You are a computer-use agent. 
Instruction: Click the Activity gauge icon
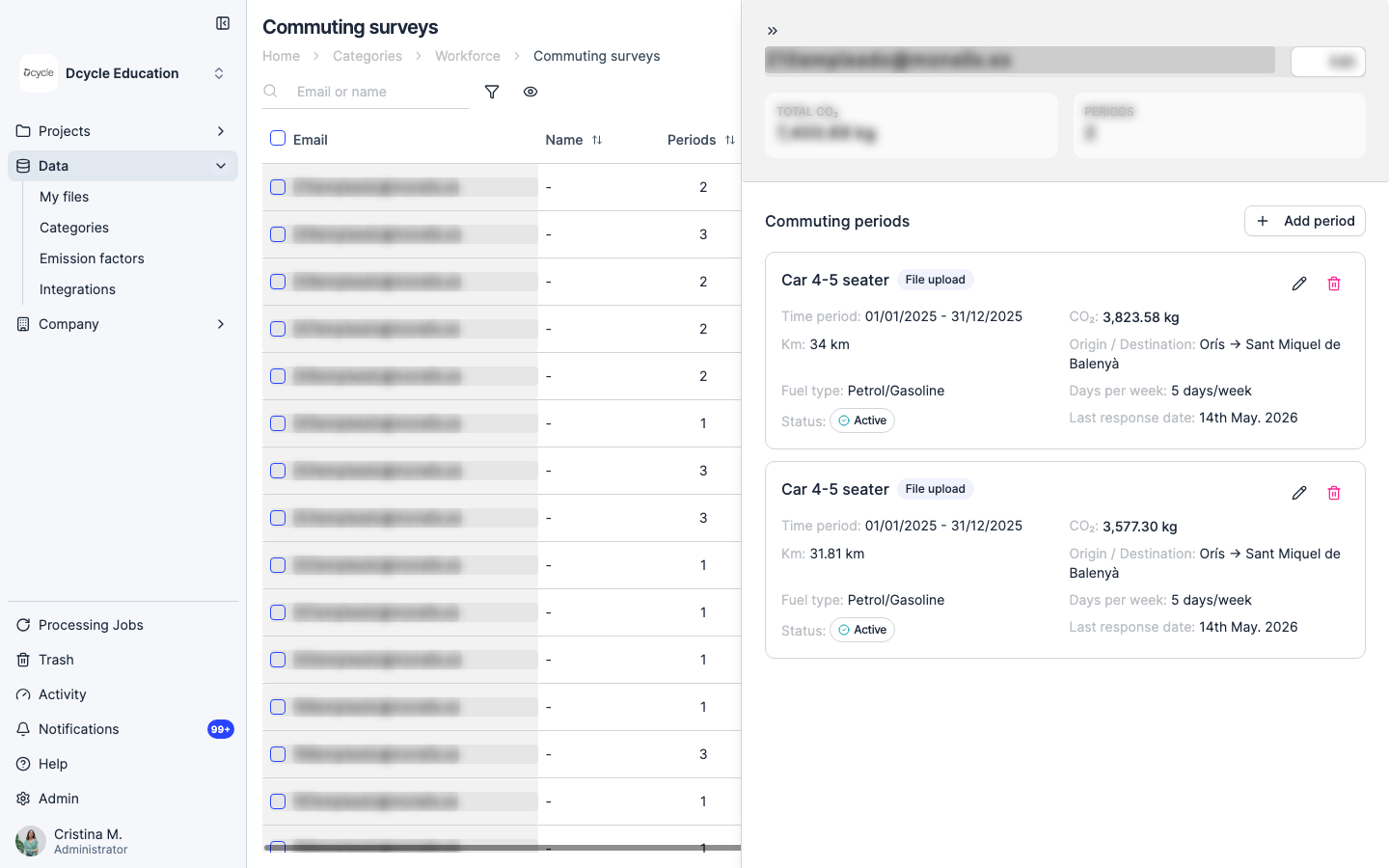[x=23, y=694]
